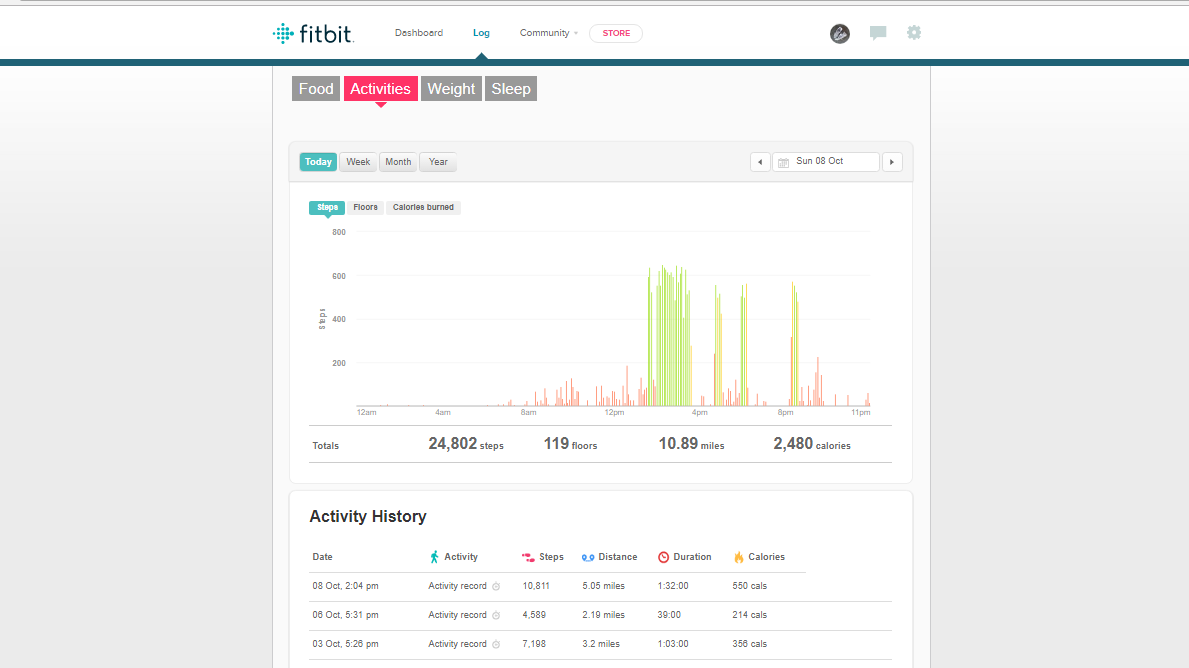Open the Sun 08 Oct date picker
Viewport: 1189px width, 668px height.
point(826,162)
